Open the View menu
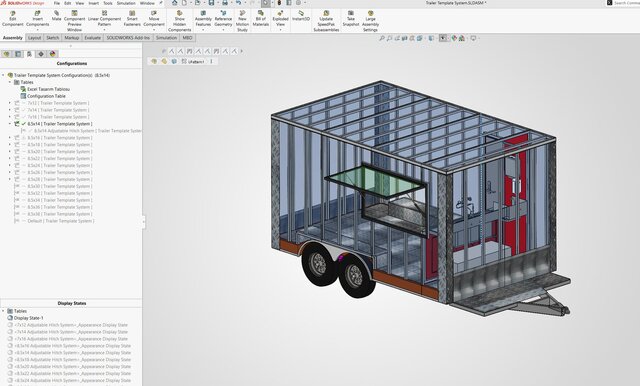This screenshot has height=386, width=640. 80,3
